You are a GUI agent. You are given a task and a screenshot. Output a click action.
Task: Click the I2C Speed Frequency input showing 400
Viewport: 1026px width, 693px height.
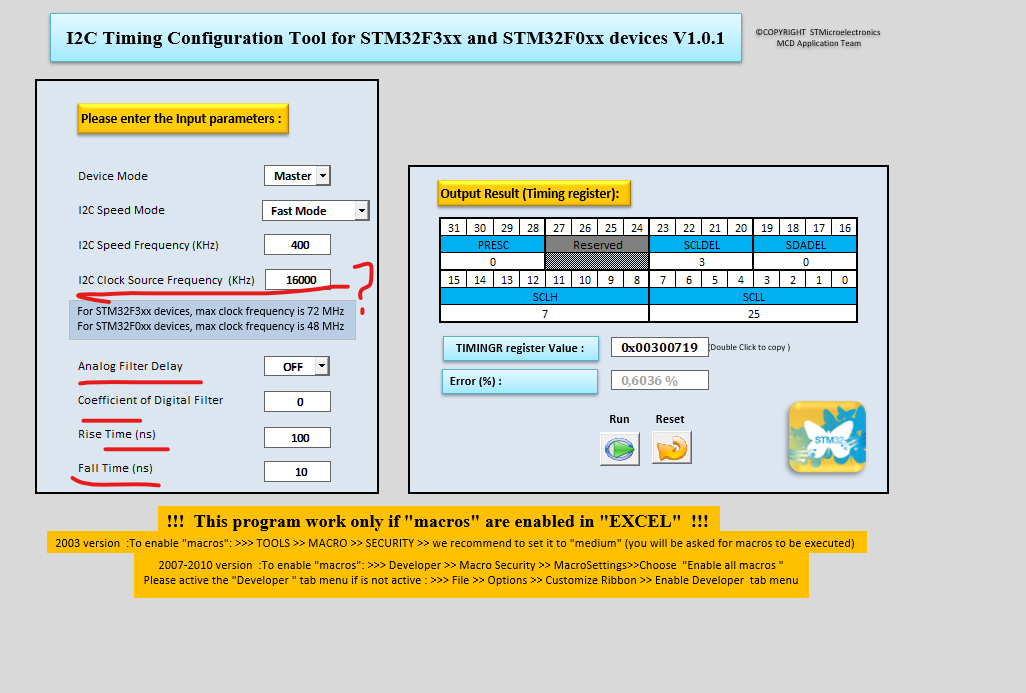pos(297,244)
